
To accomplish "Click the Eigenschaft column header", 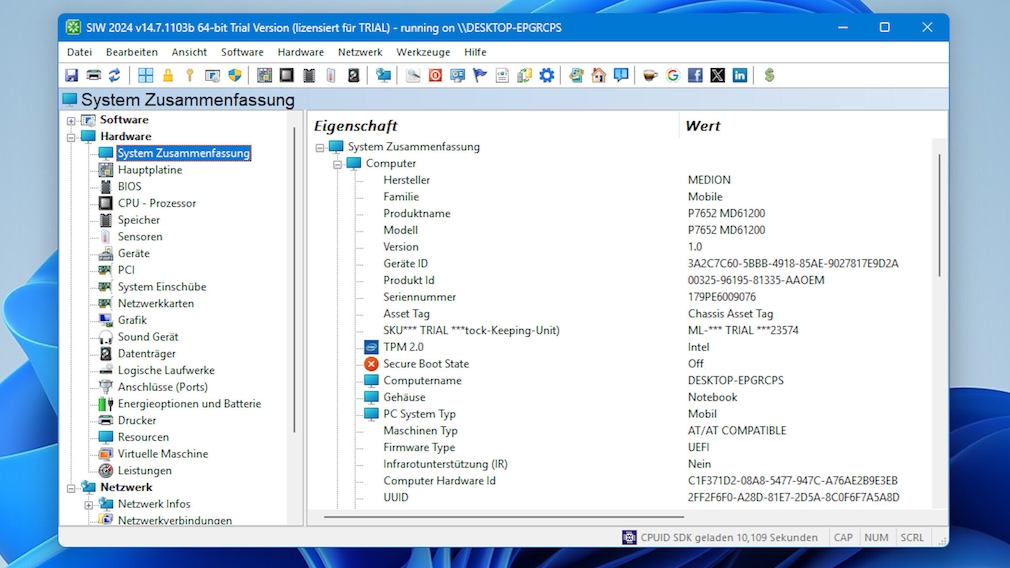I will pyautogui.click(x=356, y=126).
